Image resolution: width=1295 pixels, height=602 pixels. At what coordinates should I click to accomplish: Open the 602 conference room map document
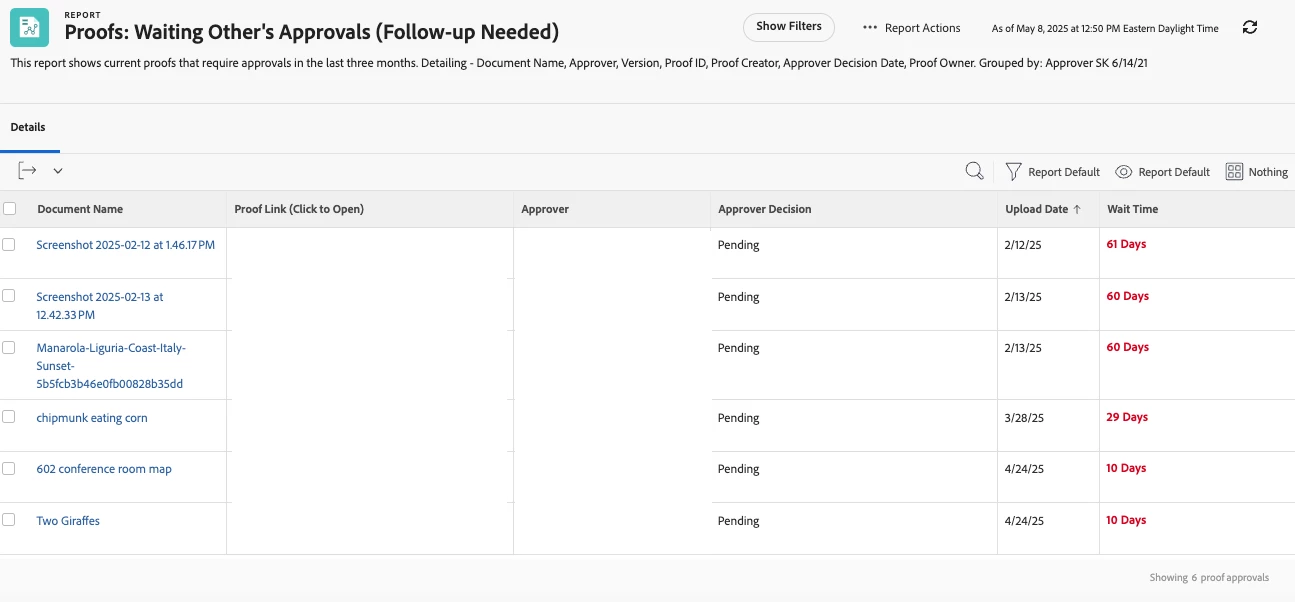[104, 469]
